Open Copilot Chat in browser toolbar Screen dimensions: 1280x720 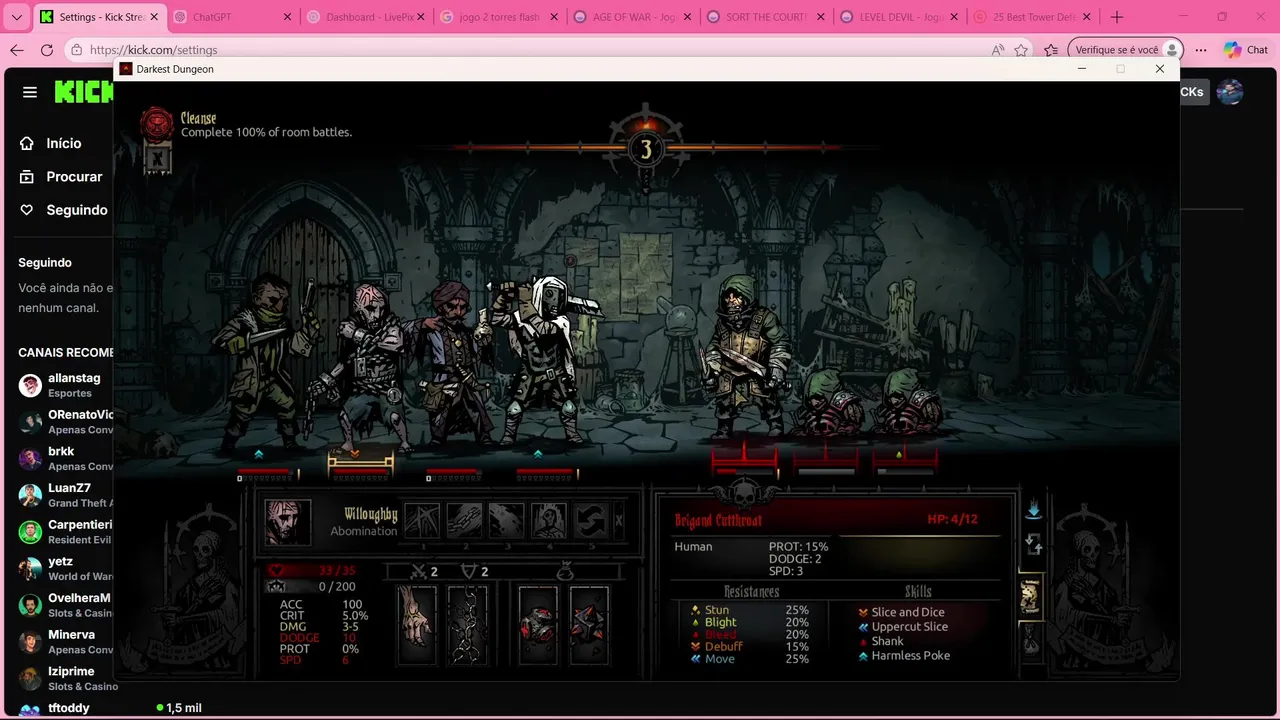[x=1245, y=50]
